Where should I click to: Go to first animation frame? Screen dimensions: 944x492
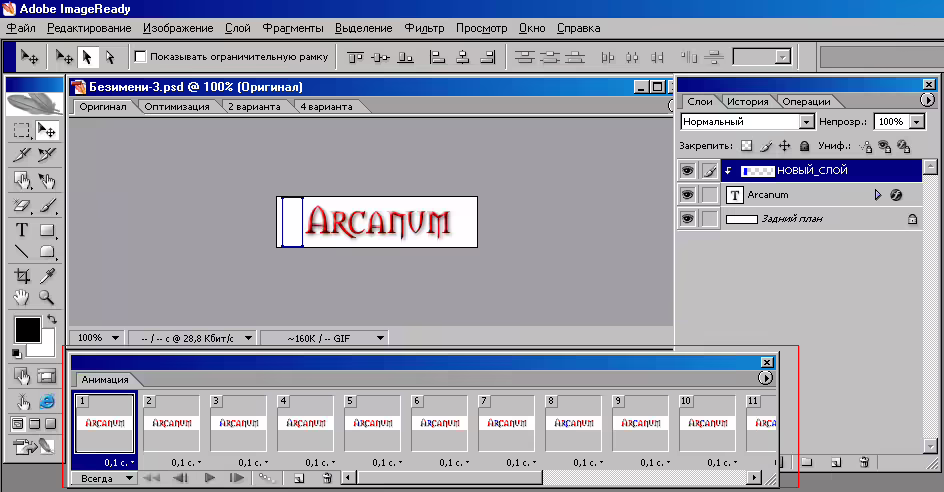tap(151, 478)
